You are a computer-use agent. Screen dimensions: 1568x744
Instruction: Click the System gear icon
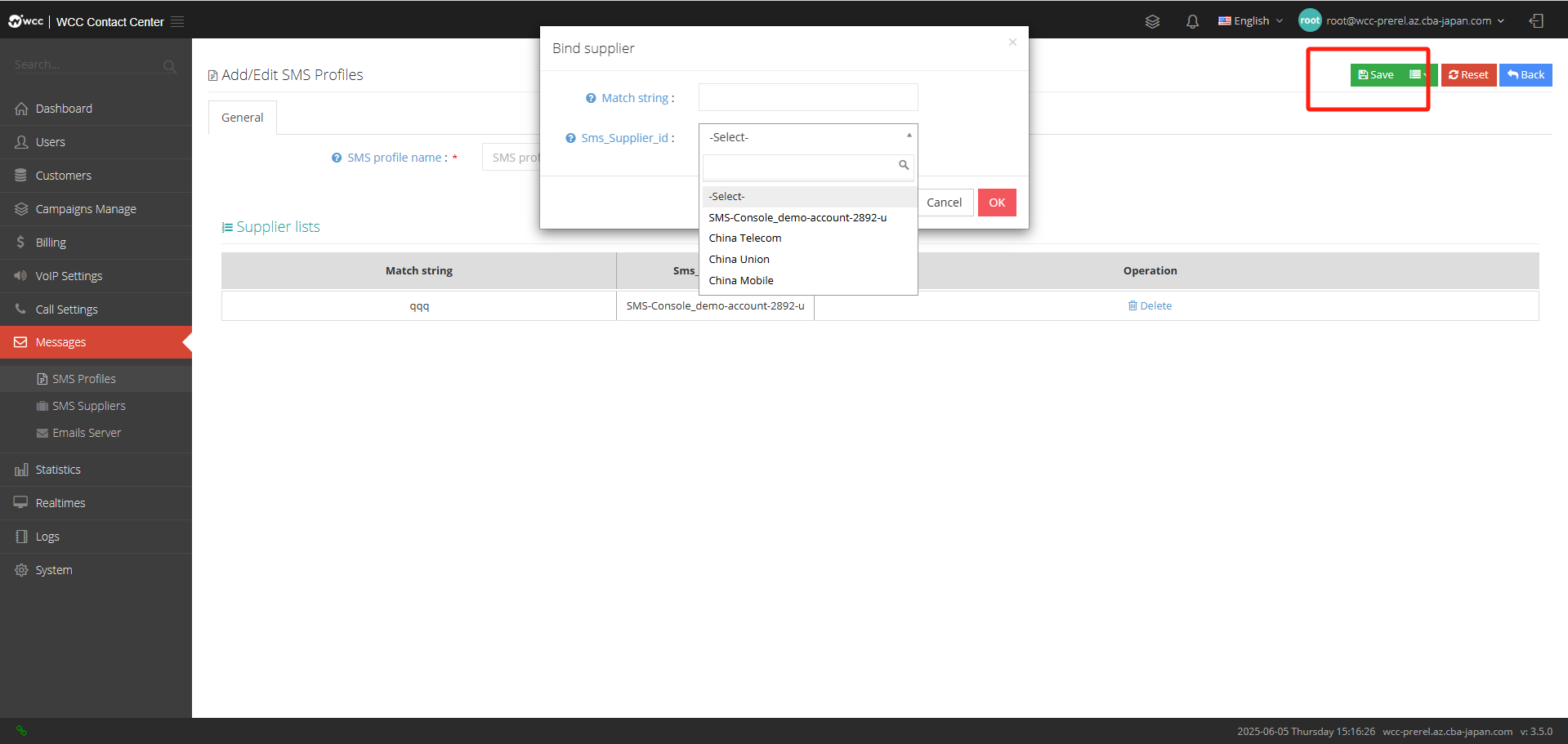pyautogui.click(x=21, y=570)
